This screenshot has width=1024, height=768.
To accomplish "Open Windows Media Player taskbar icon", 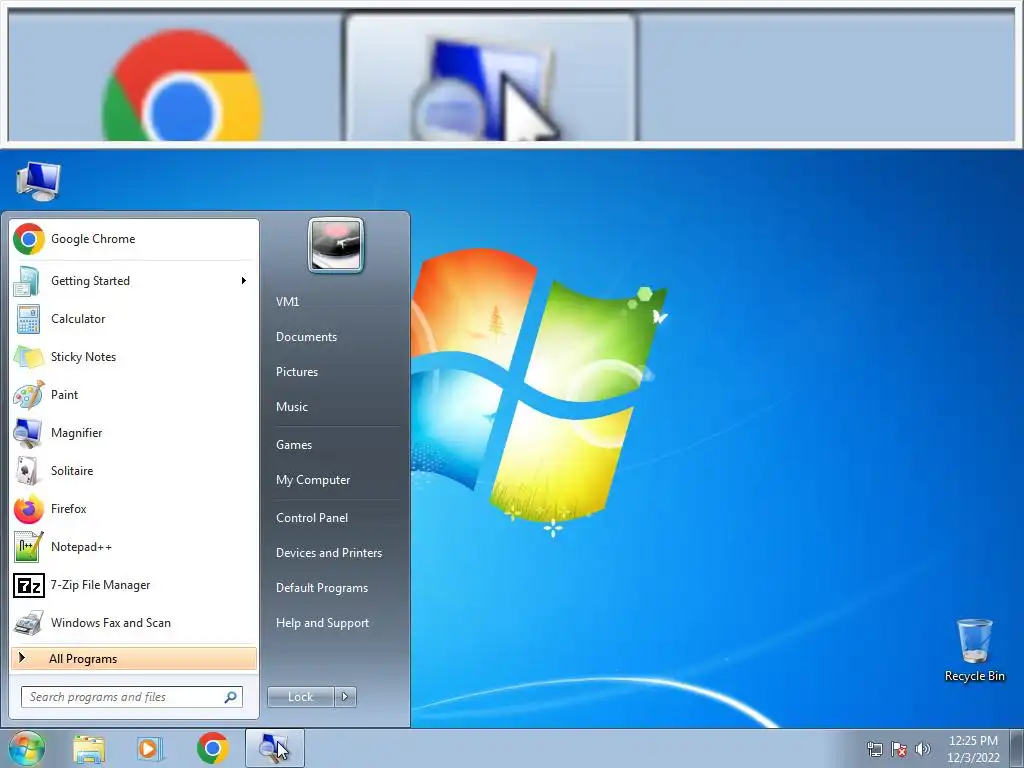I will [x=149, y=748].
